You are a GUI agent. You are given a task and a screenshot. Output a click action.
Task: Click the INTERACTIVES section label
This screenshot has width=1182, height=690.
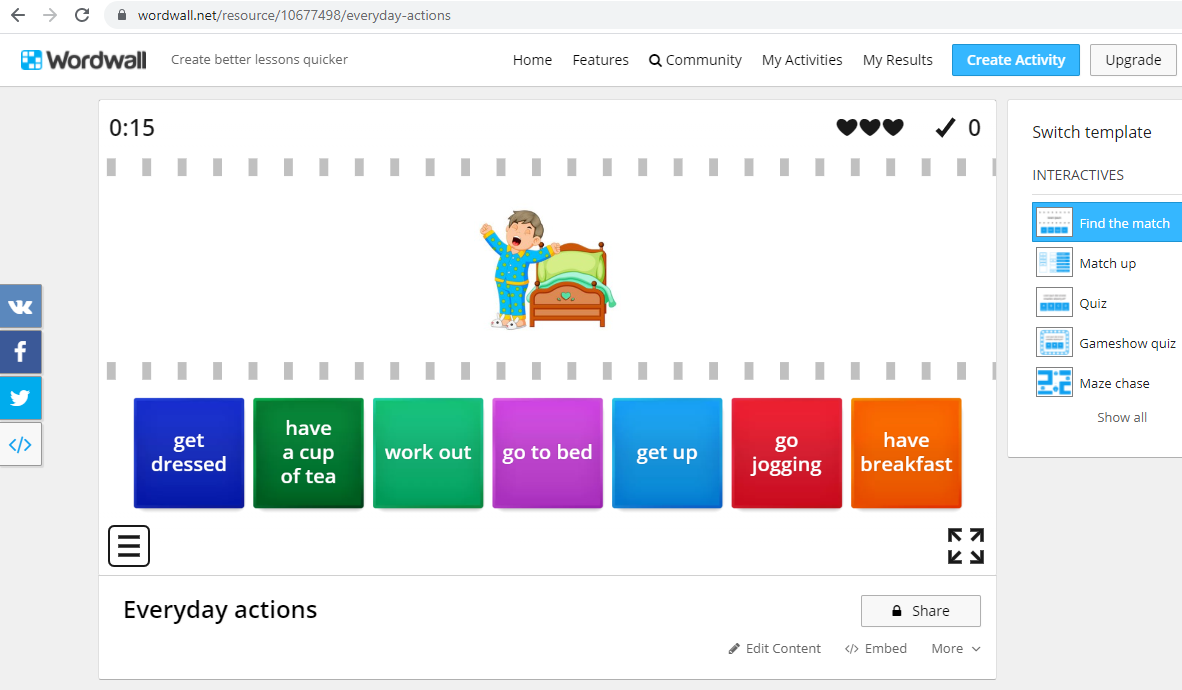click(1078, 175)
